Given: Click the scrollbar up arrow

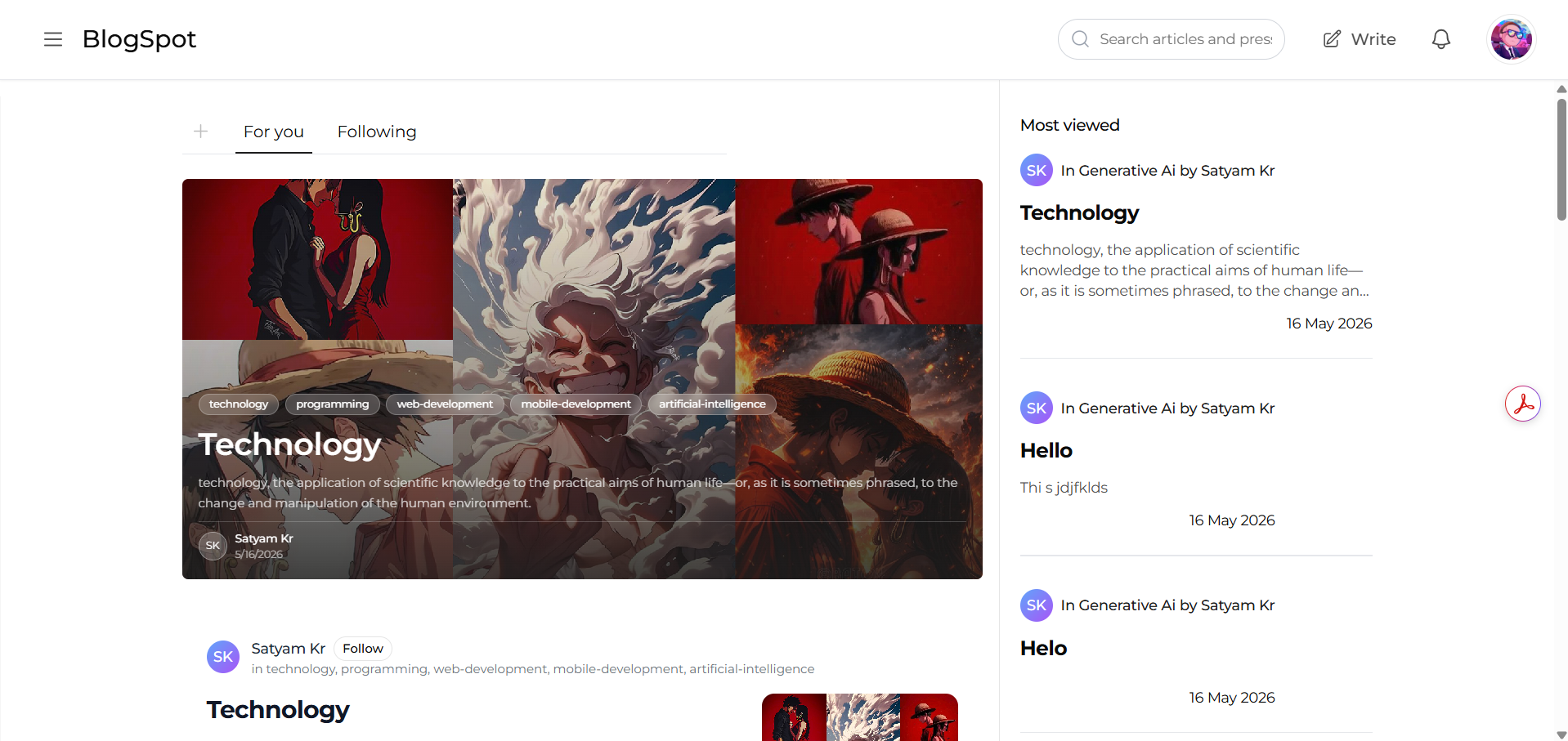Looking at the screenshot, I should click(x=1561, y=89).
